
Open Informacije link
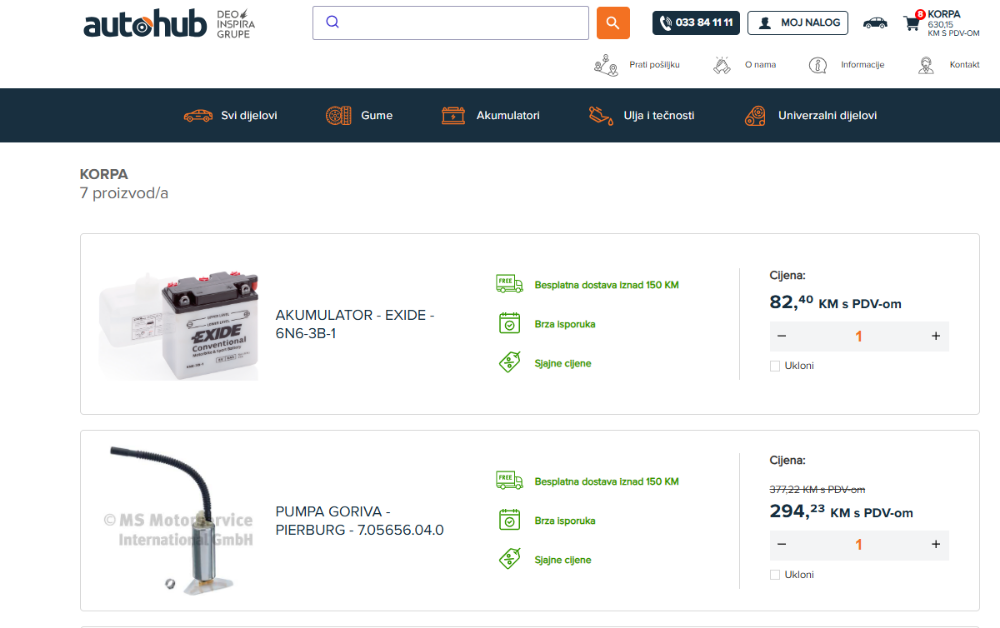click(x=862, y=65)
